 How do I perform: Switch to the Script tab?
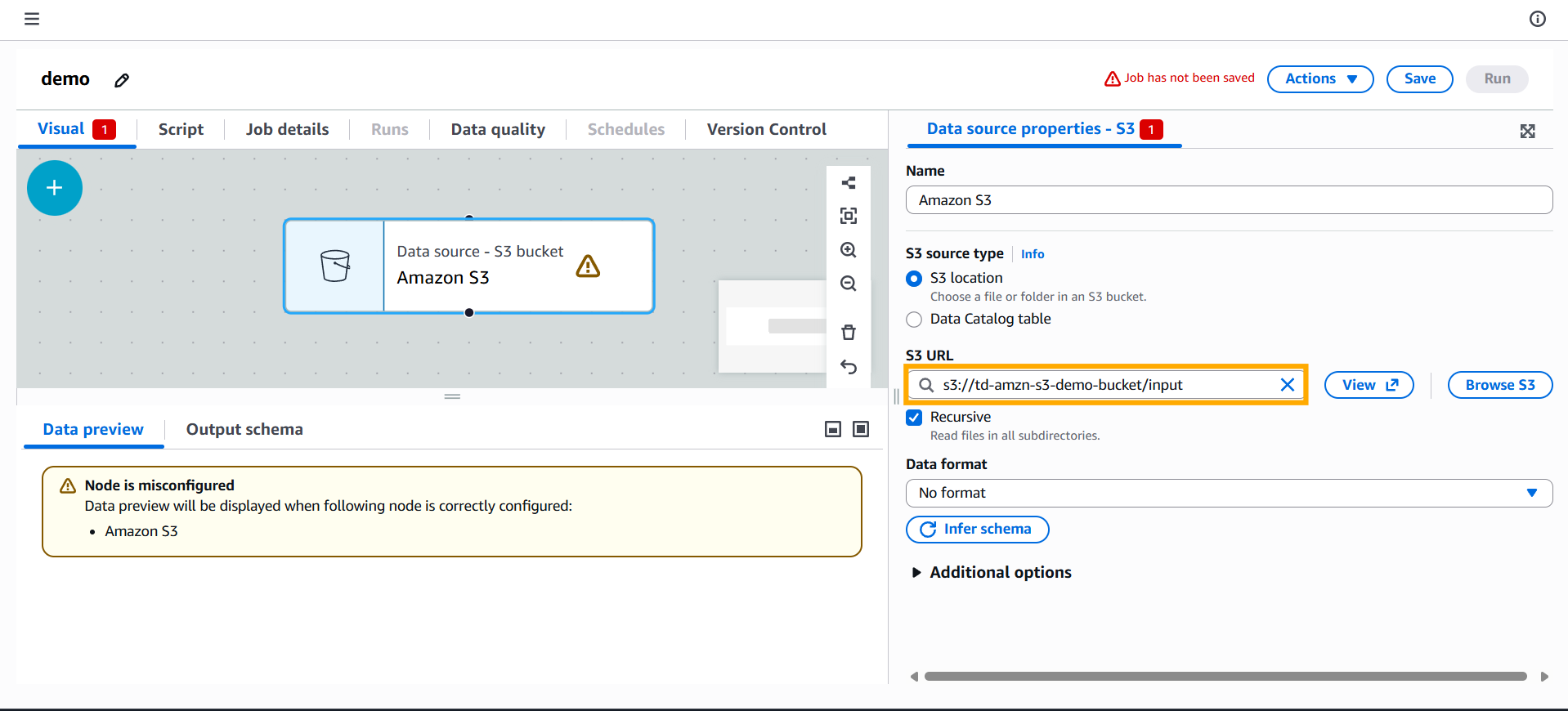(x=181, y=129)
